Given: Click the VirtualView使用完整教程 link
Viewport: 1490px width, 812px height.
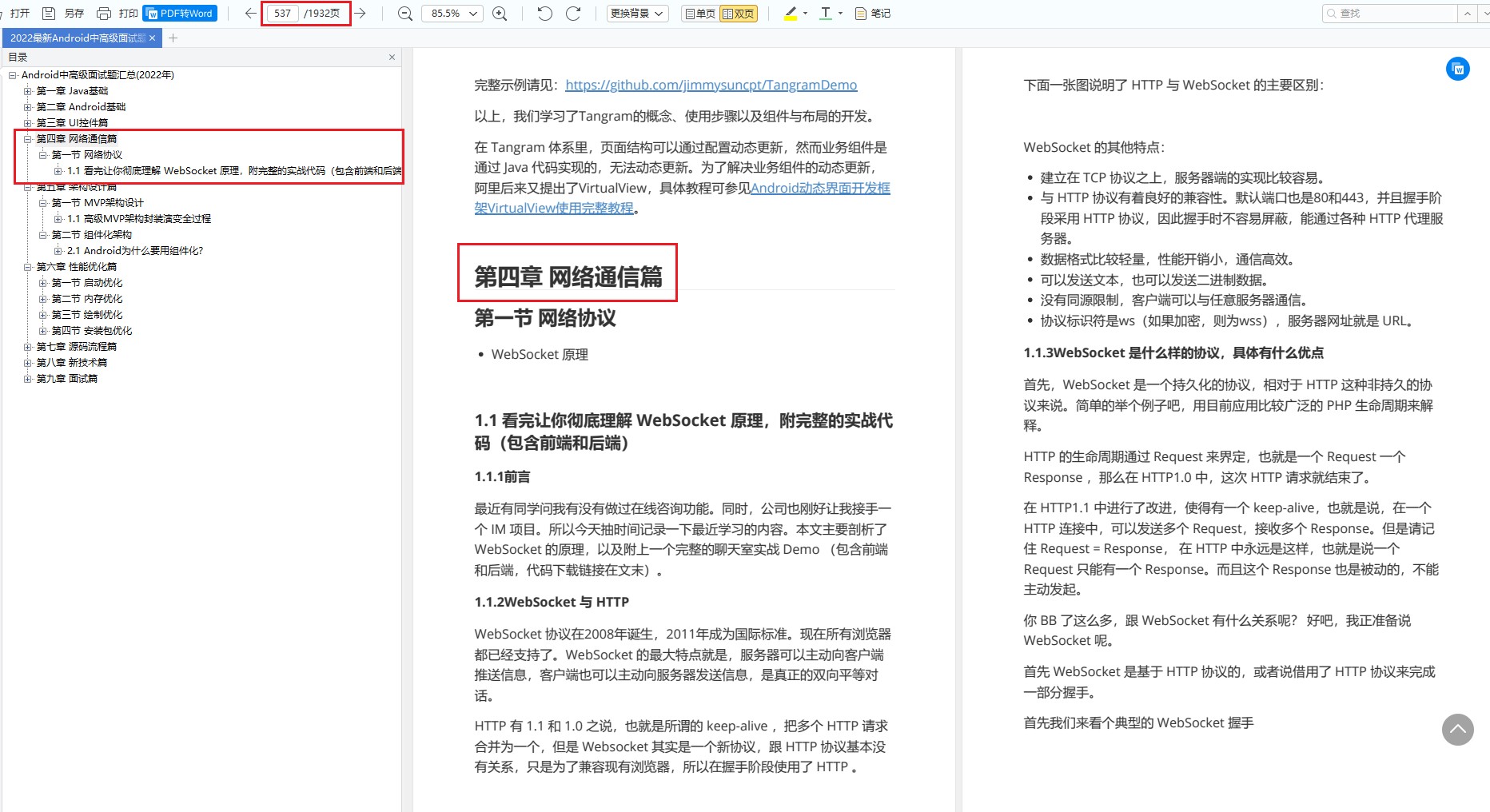Looking at the screenshot, I should click(553, 208).
